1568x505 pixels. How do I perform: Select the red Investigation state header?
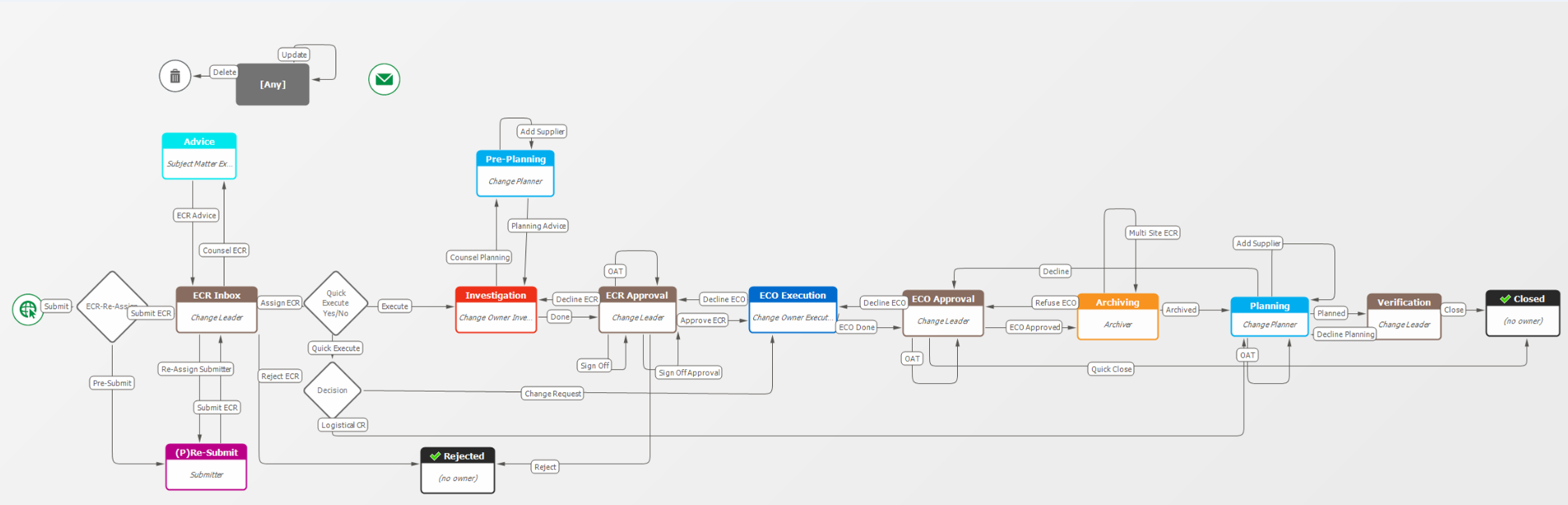pyautogui.click(x=496, y=295)
